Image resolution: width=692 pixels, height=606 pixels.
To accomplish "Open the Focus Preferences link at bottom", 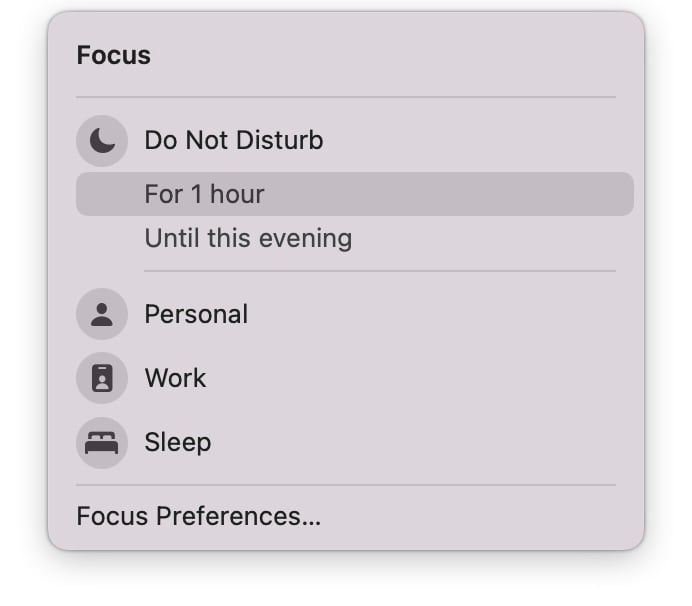I will coord(199,516).
